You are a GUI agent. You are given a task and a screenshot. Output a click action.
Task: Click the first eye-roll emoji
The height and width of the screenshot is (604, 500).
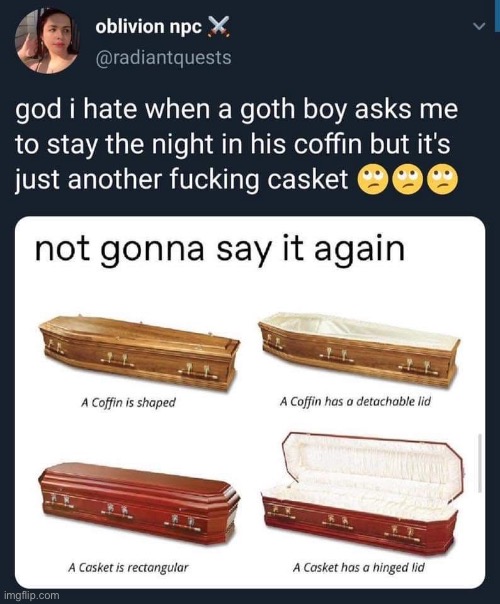coord(371,181)
